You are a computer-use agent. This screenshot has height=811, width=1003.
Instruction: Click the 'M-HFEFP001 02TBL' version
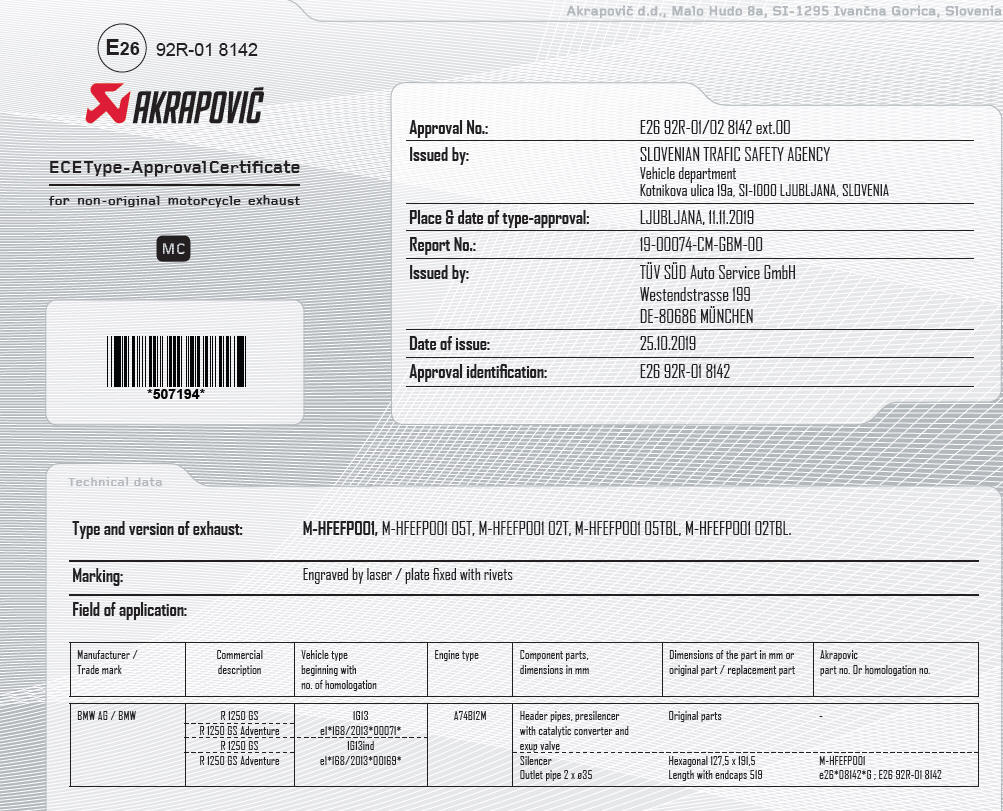[738, 529]
